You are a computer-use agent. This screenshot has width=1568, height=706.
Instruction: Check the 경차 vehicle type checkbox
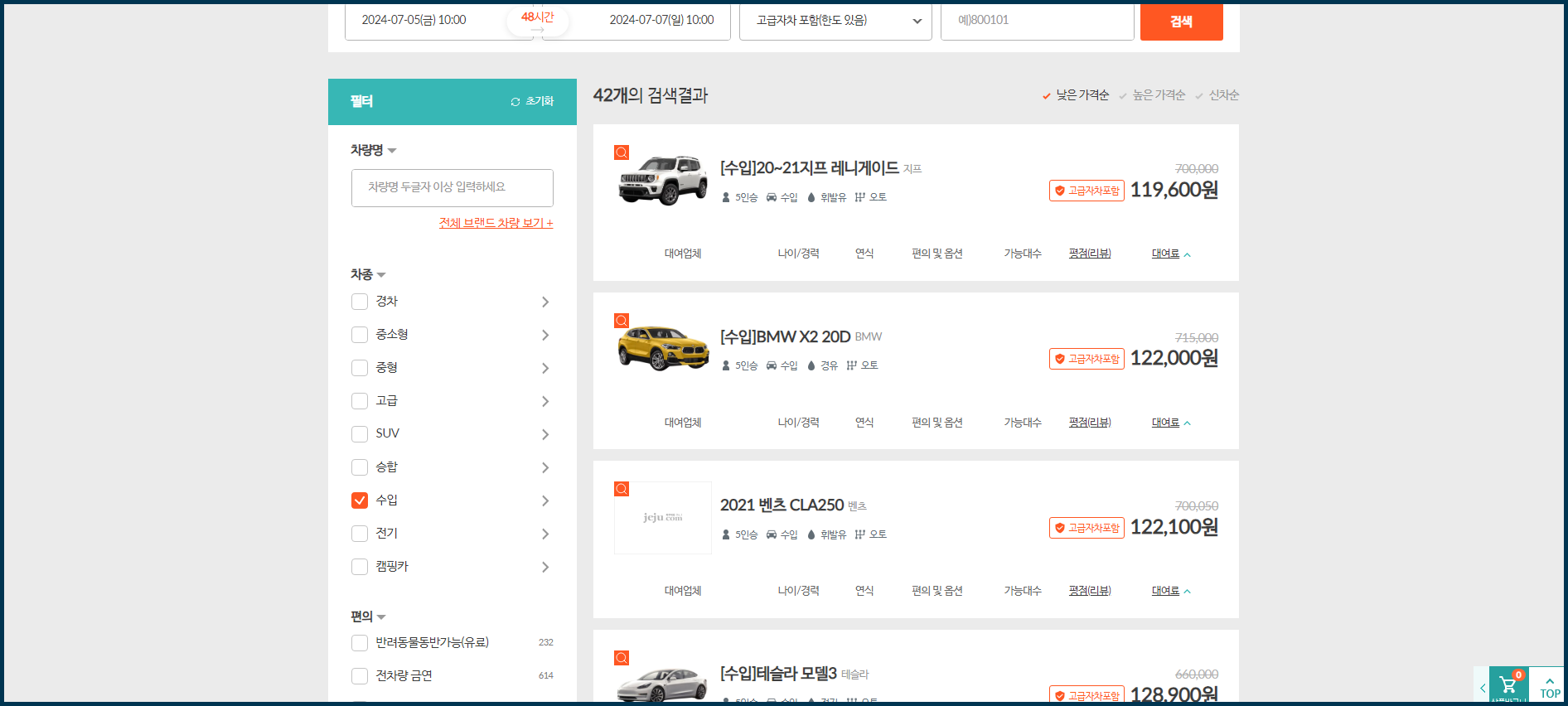(360, 302)
